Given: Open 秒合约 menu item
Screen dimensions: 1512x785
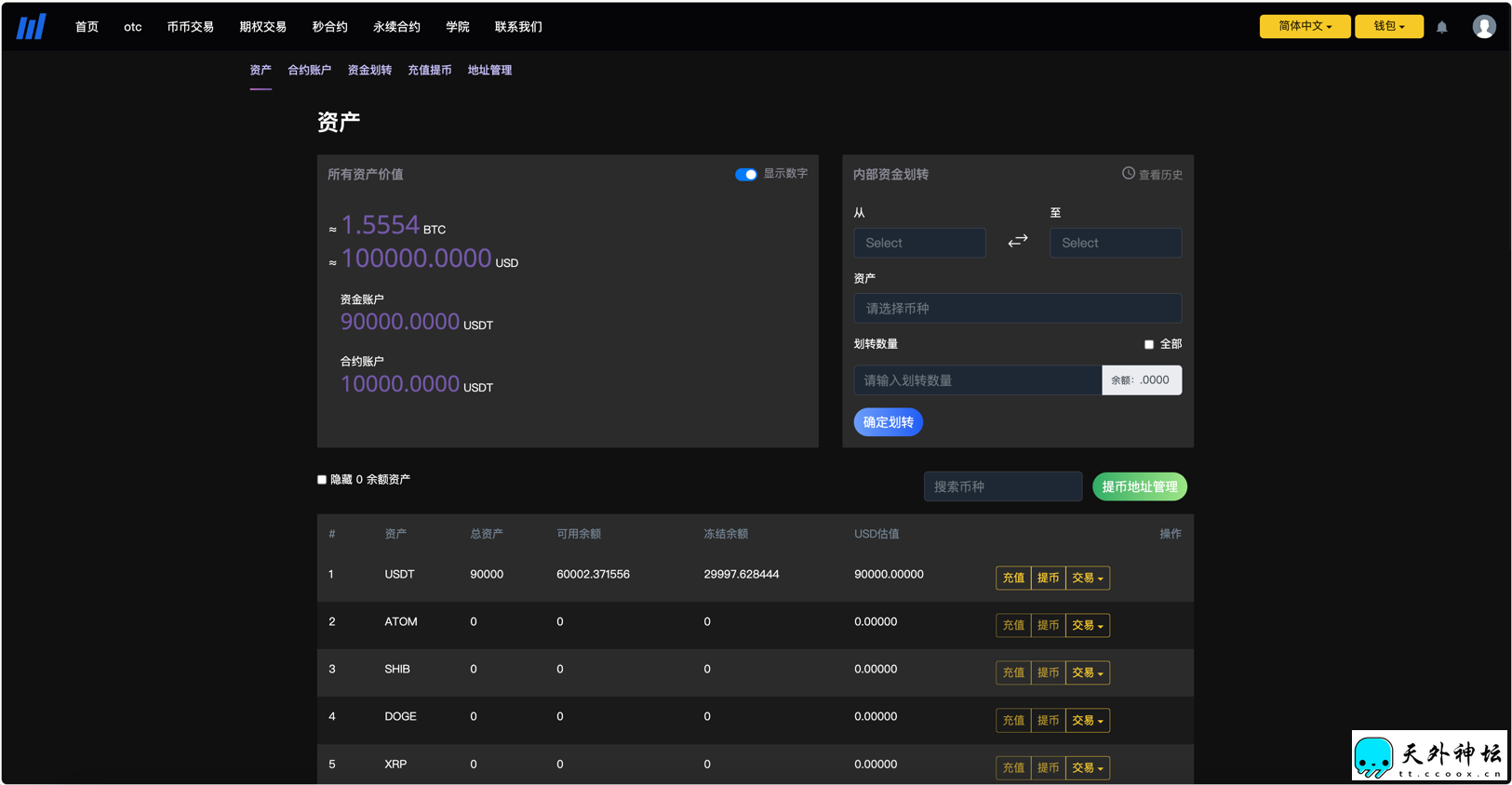Looking at the screenshot, I should tap(329, 27).
